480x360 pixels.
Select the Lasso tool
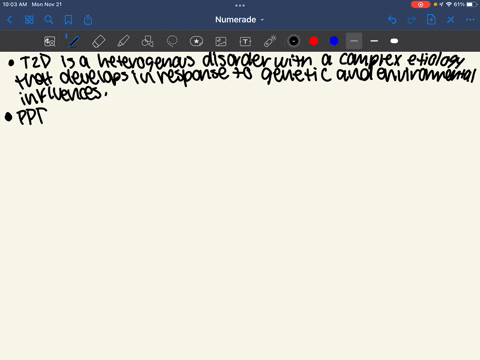click(172, 41)
